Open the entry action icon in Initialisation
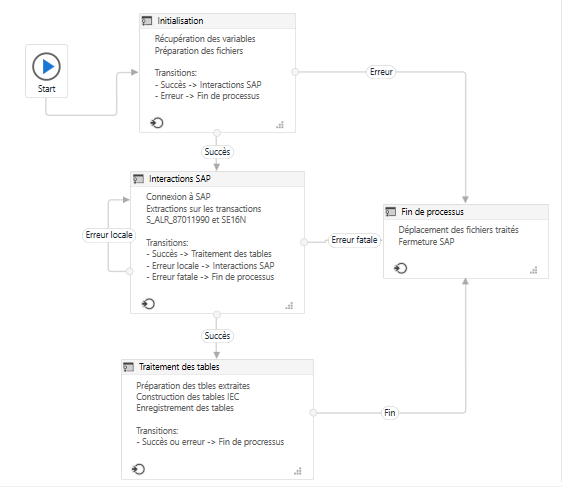 click(x=157, y=123)
